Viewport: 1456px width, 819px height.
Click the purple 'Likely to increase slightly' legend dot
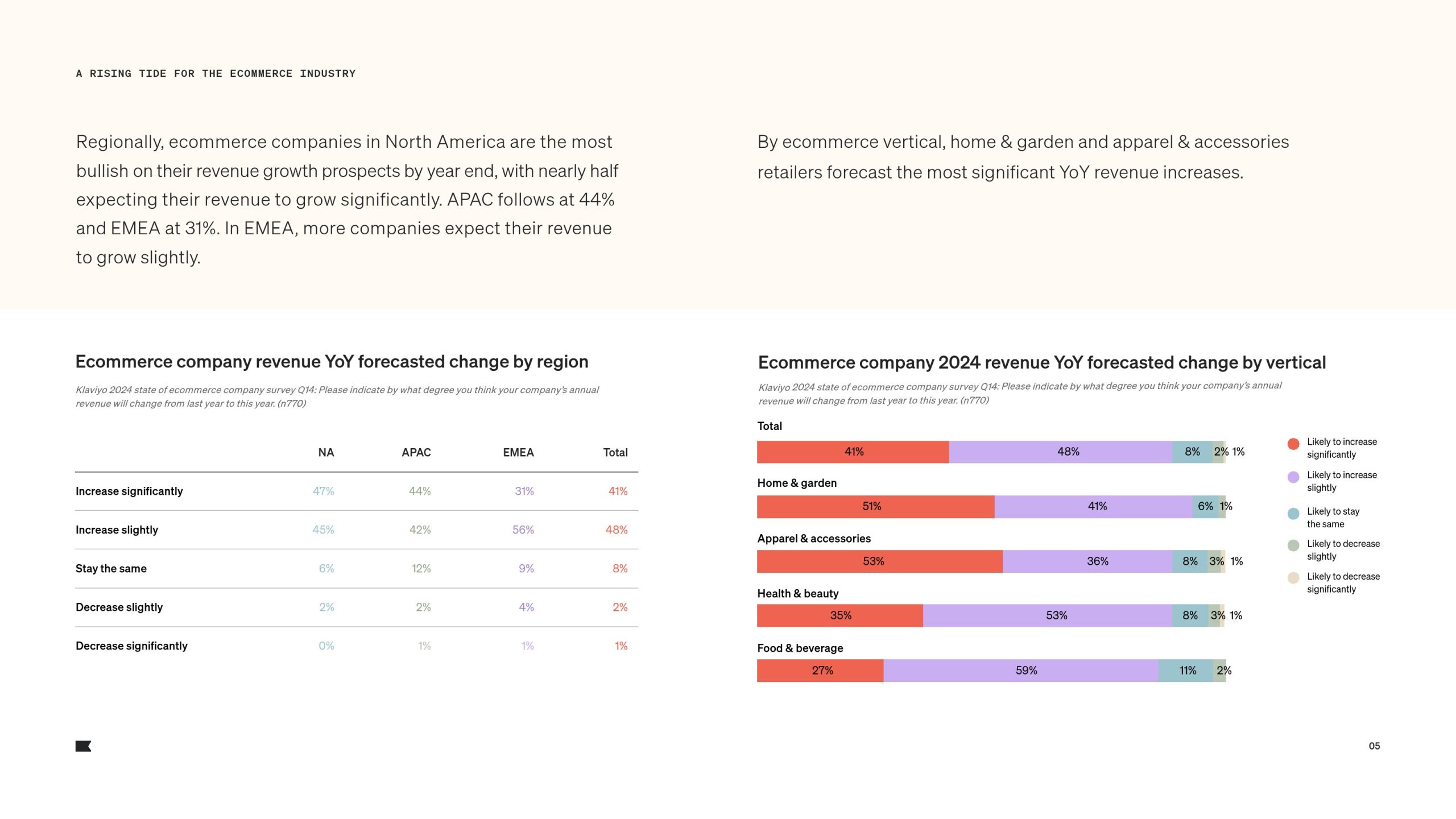coord(1293,477)
